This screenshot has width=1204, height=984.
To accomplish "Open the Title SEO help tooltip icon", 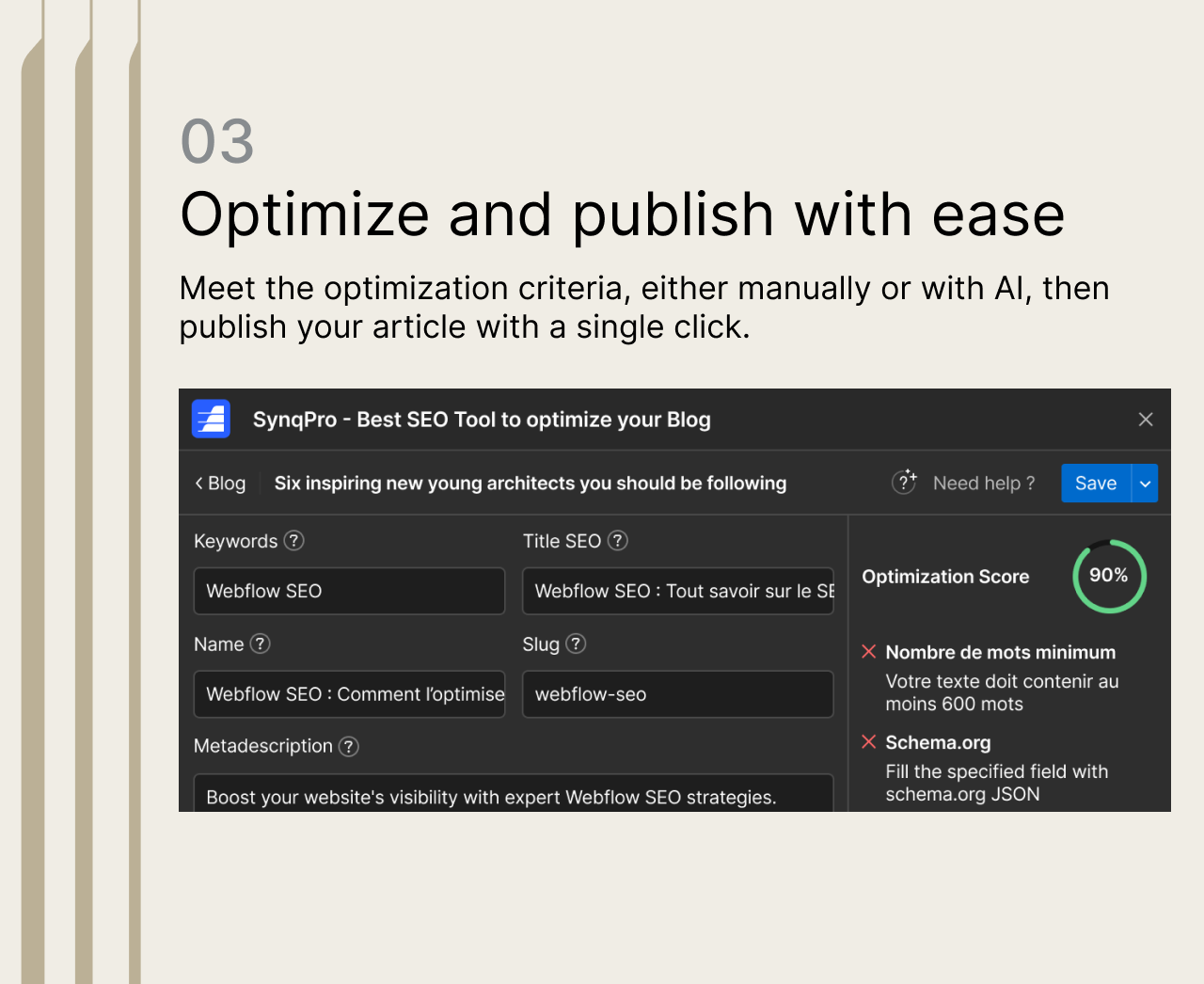I will 618,541.
